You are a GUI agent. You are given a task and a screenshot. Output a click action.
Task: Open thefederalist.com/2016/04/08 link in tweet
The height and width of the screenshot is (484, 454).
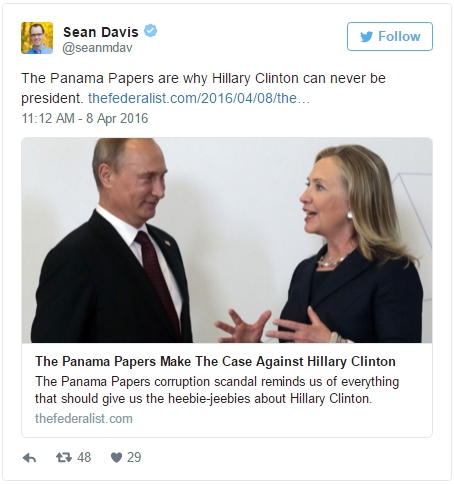click(x=199, y=98)
